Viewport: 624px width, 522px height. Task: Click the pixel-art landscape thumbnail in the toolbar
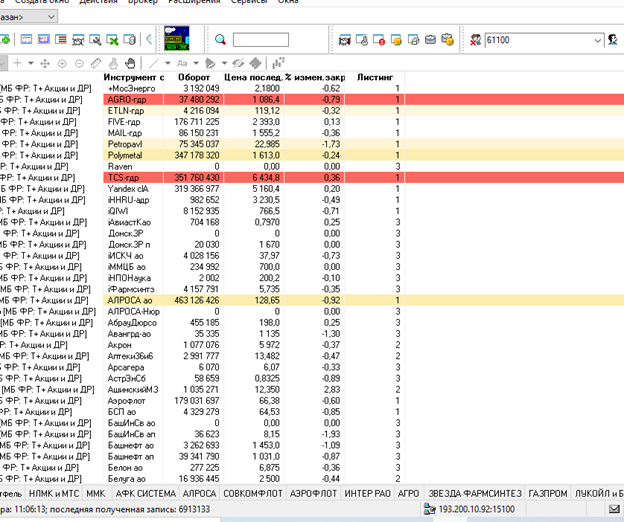177,39
